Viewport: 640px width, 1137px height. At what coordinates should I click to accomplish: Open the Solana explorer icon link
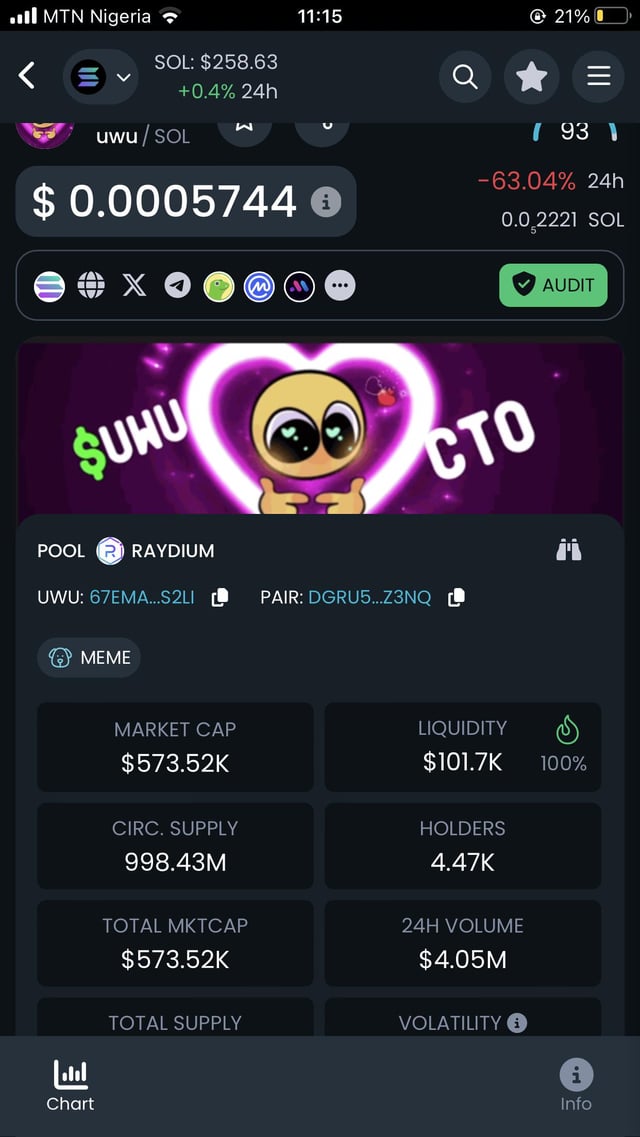click(x=49, y=286)
